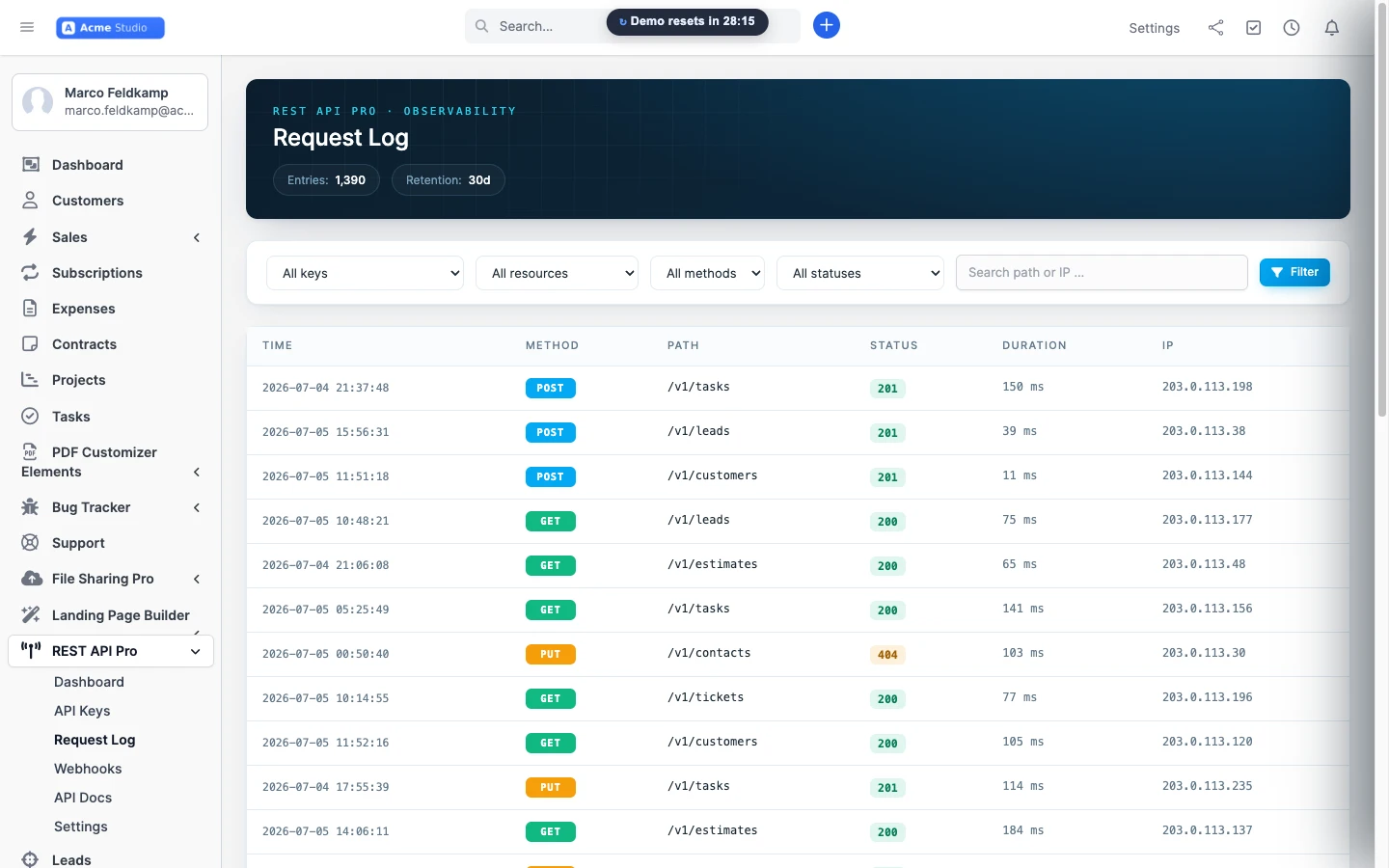
Task: Click IP 203.0.113.198
Action: click(x=1207, y=387)
